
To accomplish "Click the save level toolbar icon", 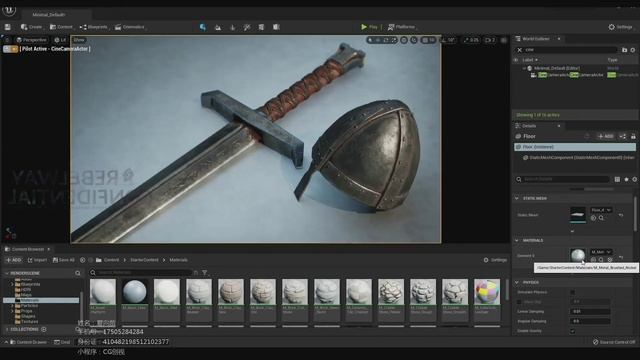I will (x=8, y=27).
